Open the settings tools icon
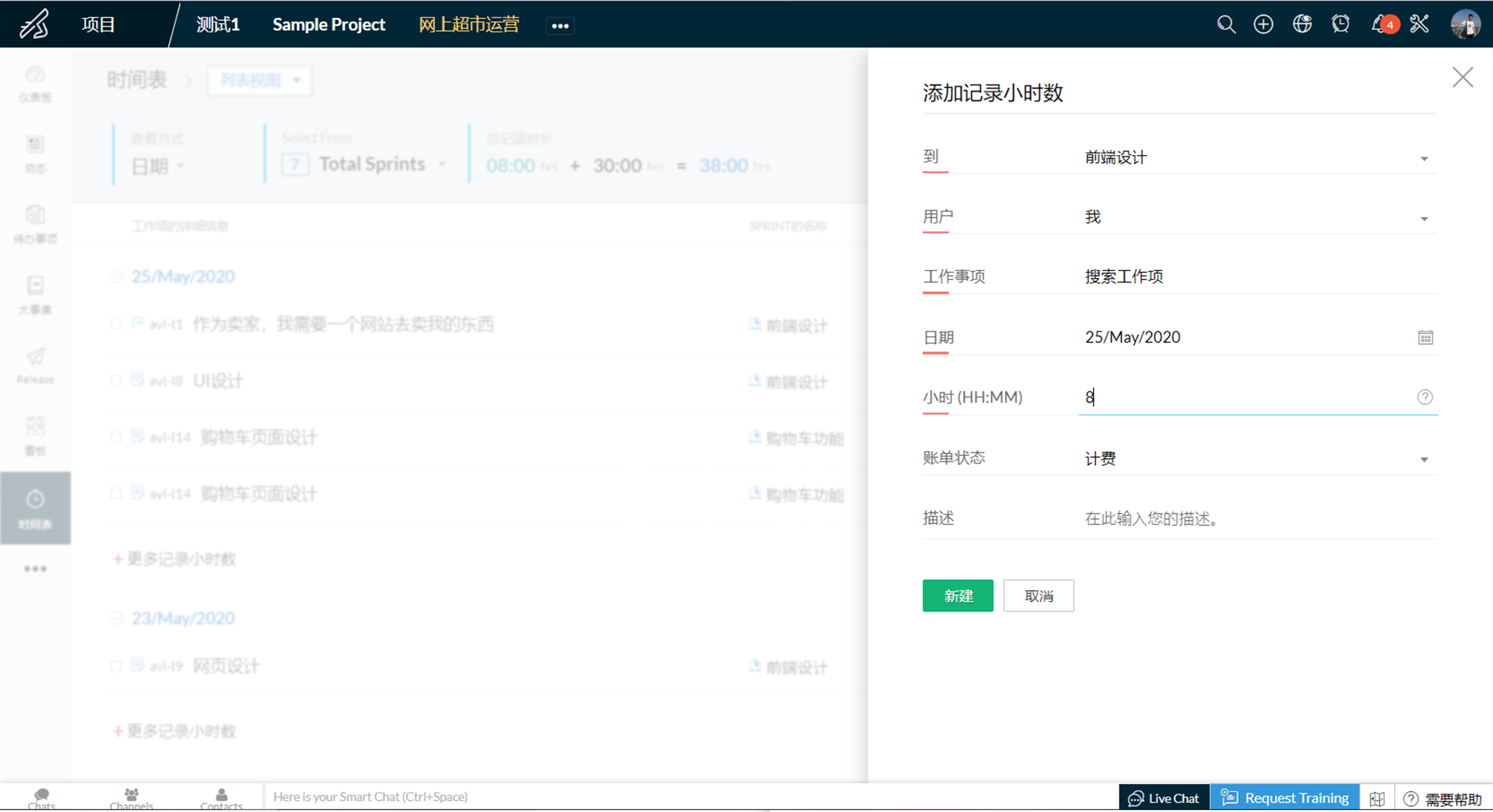This screenshot has width=1493, height=812. [1420, 25]
